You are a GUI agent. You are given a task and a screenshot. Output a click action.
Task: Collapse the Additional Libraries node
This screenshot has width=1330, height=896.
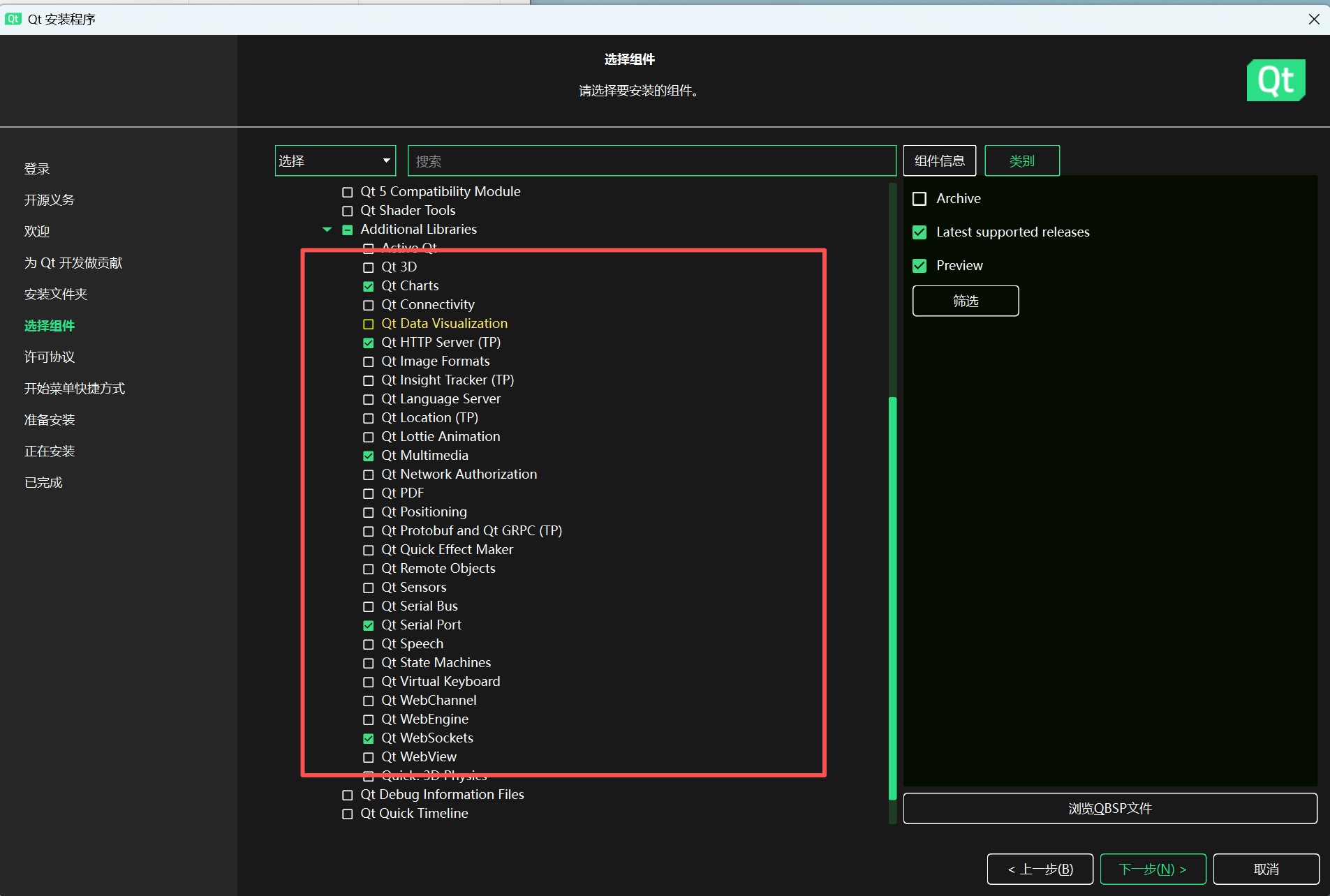[x=327, y=230]
